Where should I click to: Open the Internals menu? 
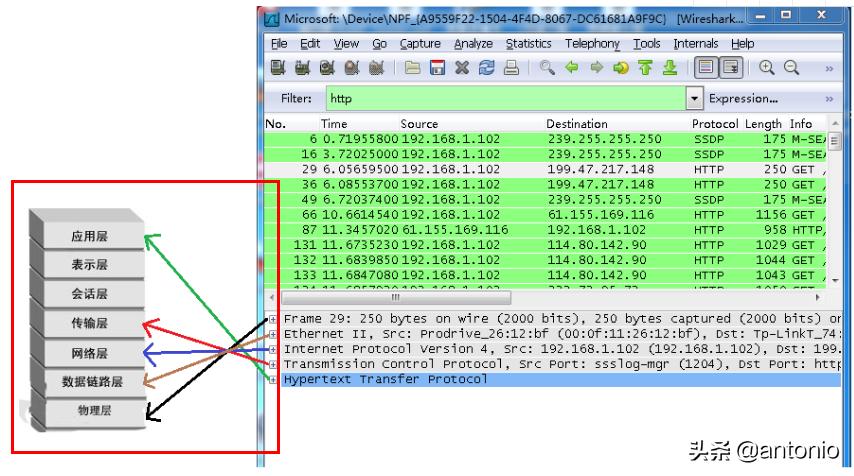(696, 44)
